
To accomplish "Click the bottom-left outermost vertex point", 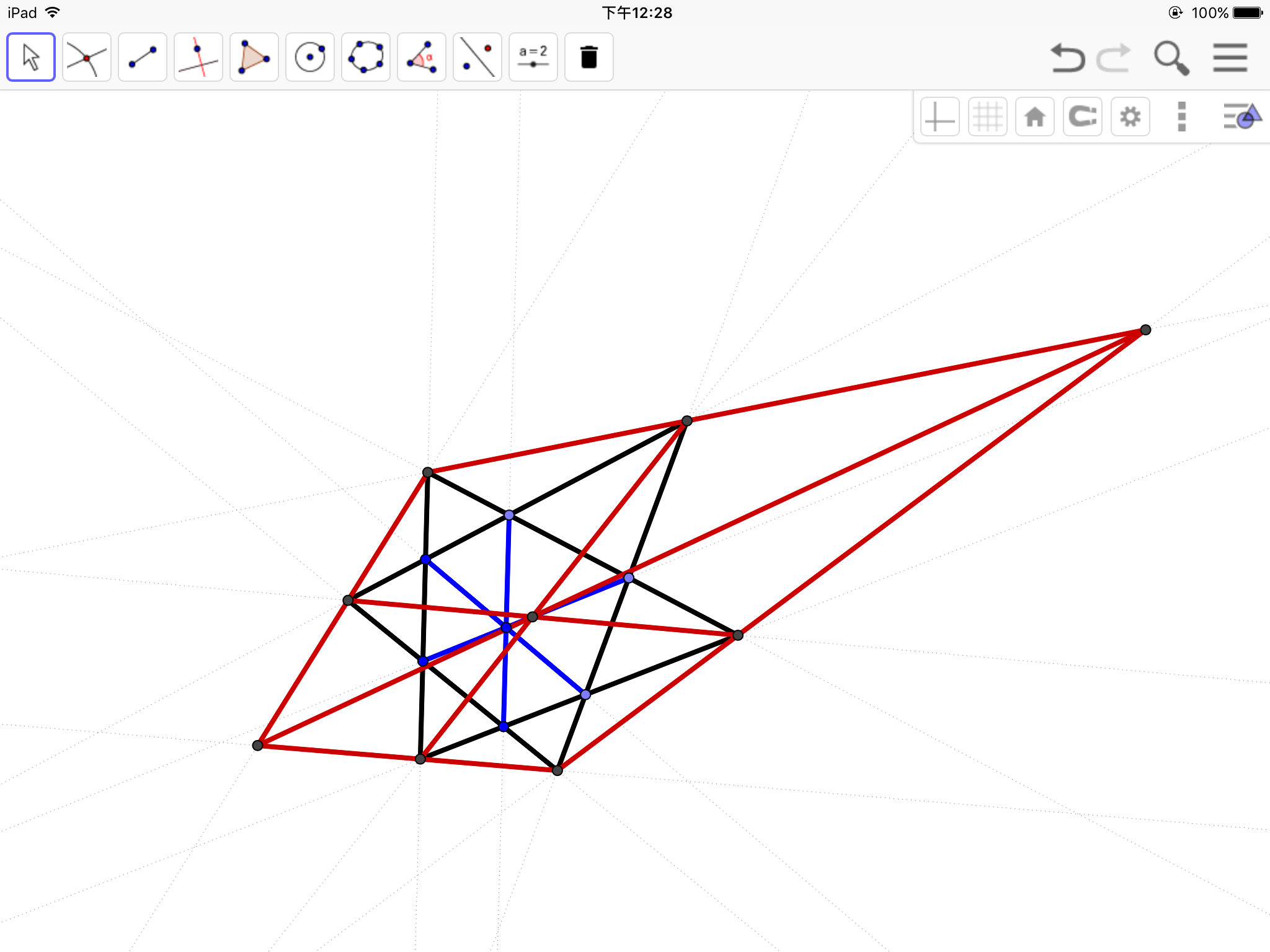I will pos(258,745).
